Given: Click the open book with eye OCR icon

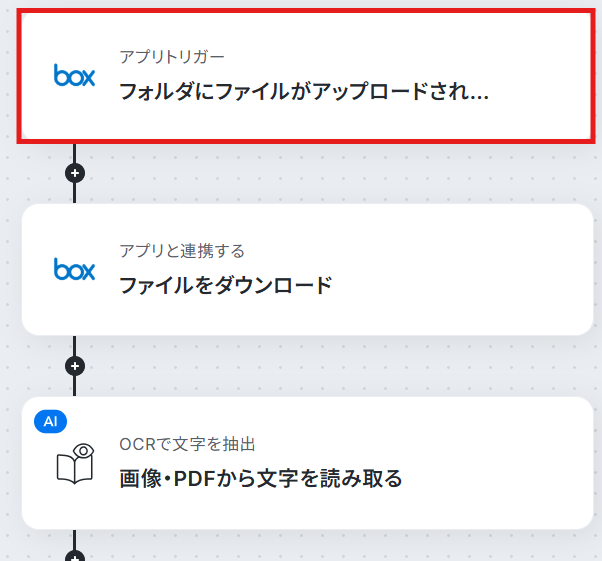Looking at the screenshot, I should (x=75, y=463).
